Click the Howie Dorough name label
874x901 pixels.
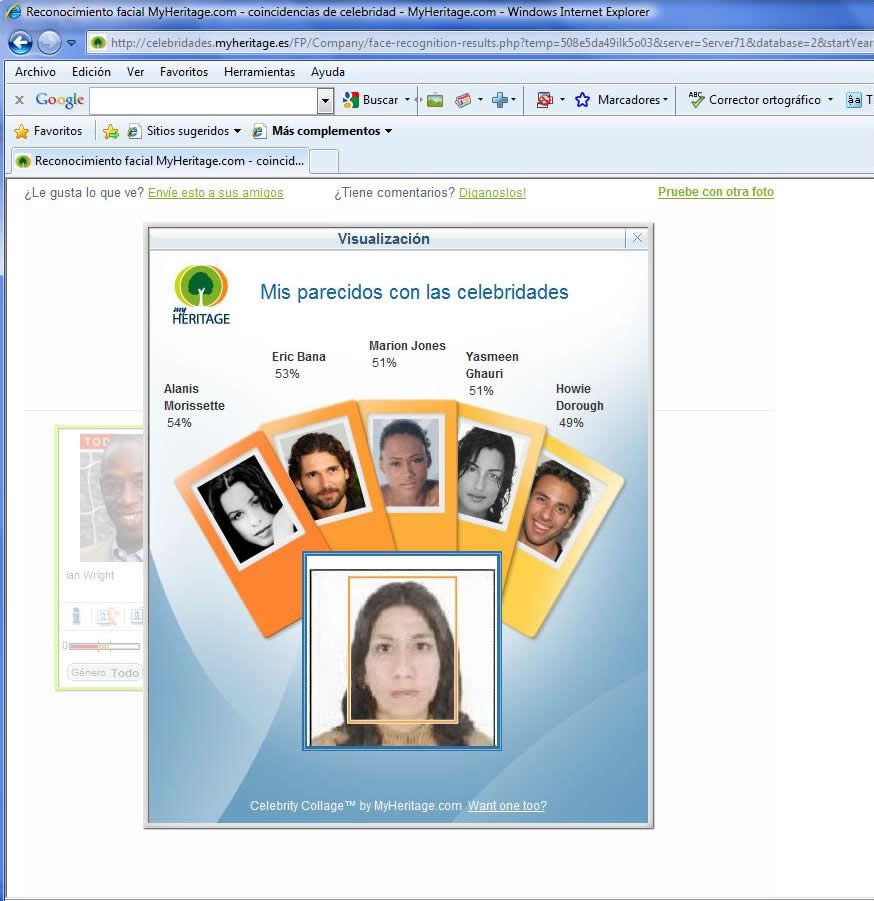click(x=580, y=397)
